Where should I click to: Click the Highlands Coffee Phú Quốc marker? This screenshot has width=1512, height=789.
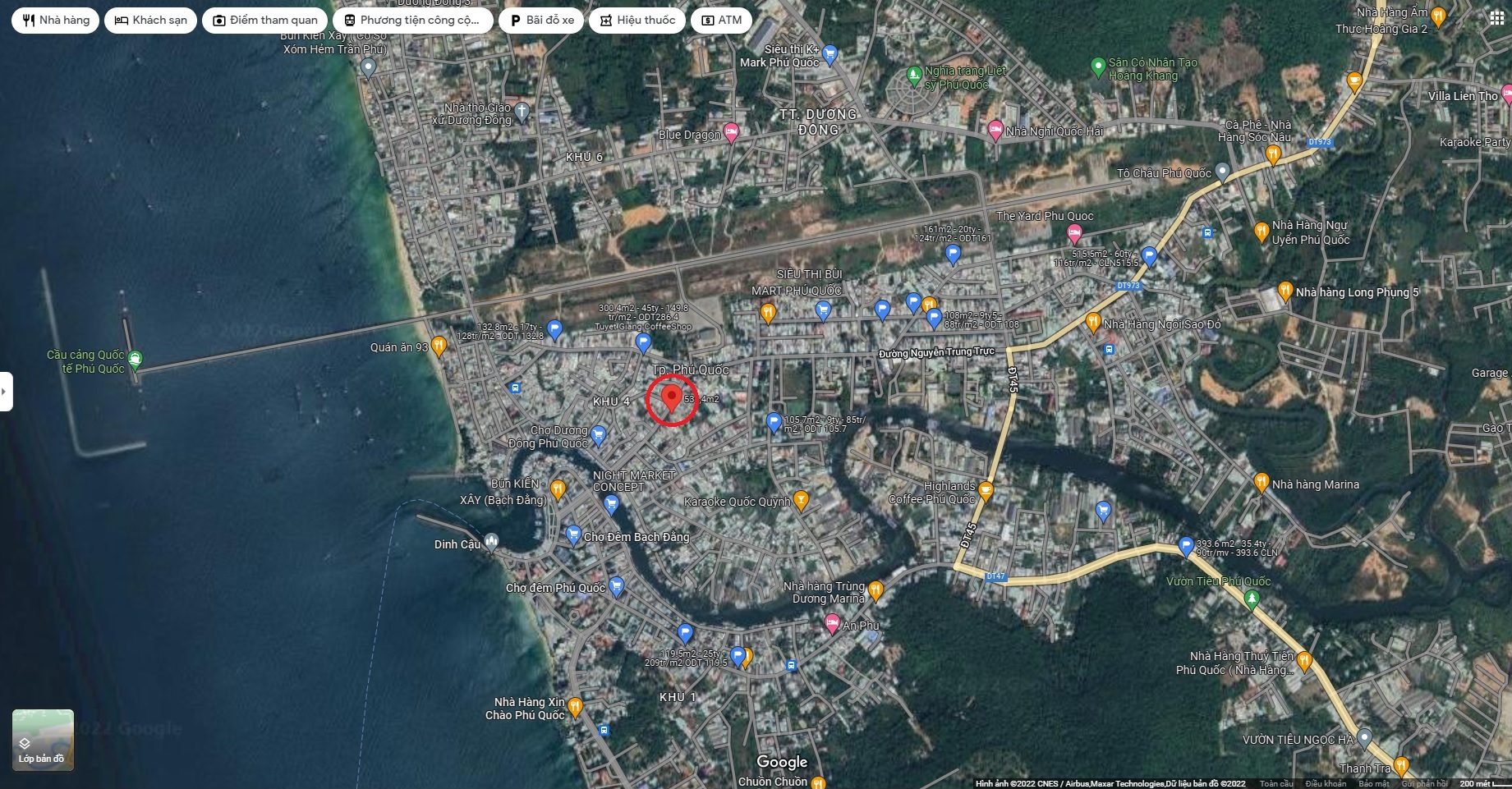tap(986, 491)
